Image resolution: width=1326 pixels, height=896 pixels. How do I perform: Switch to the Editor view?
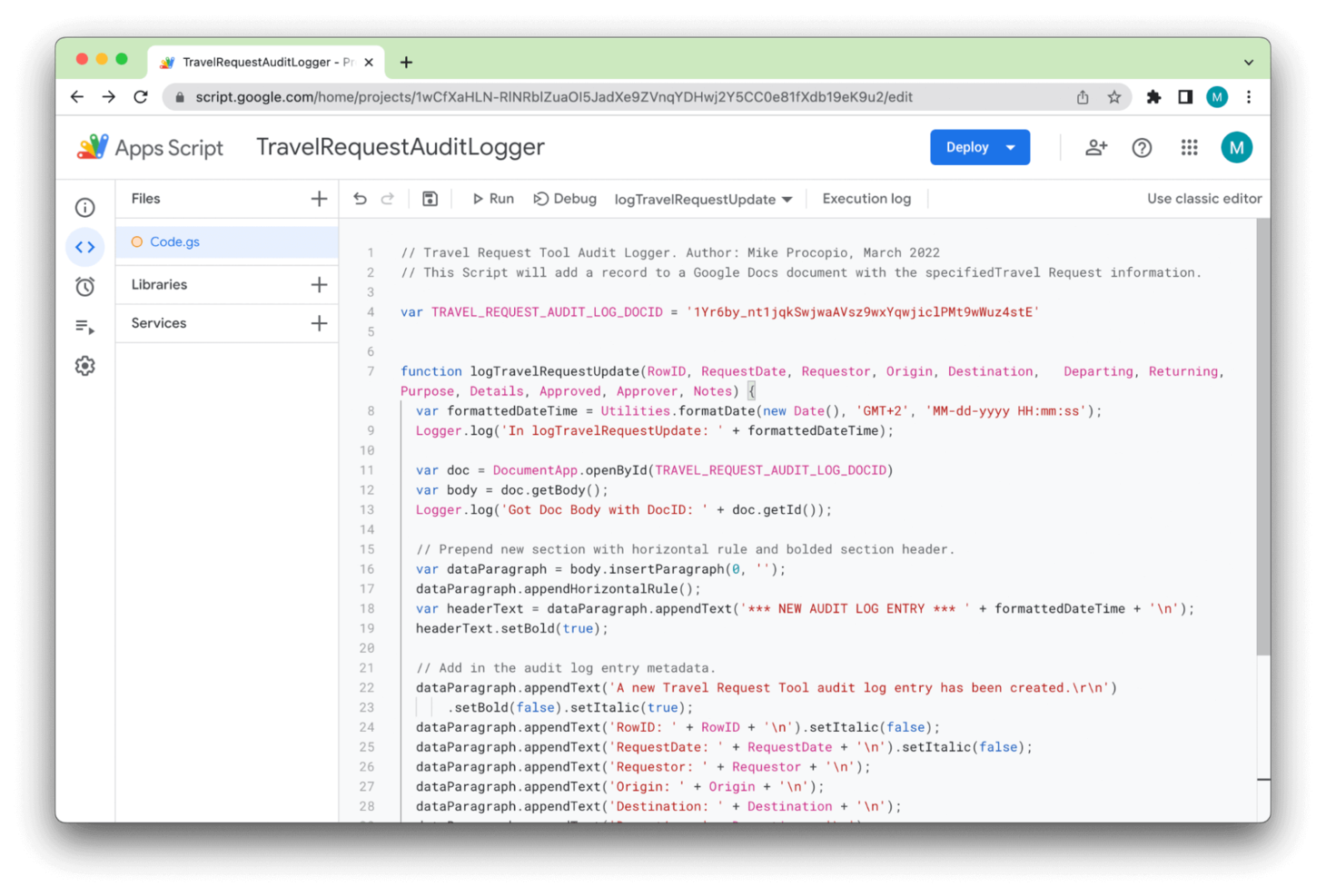(84, 246)
